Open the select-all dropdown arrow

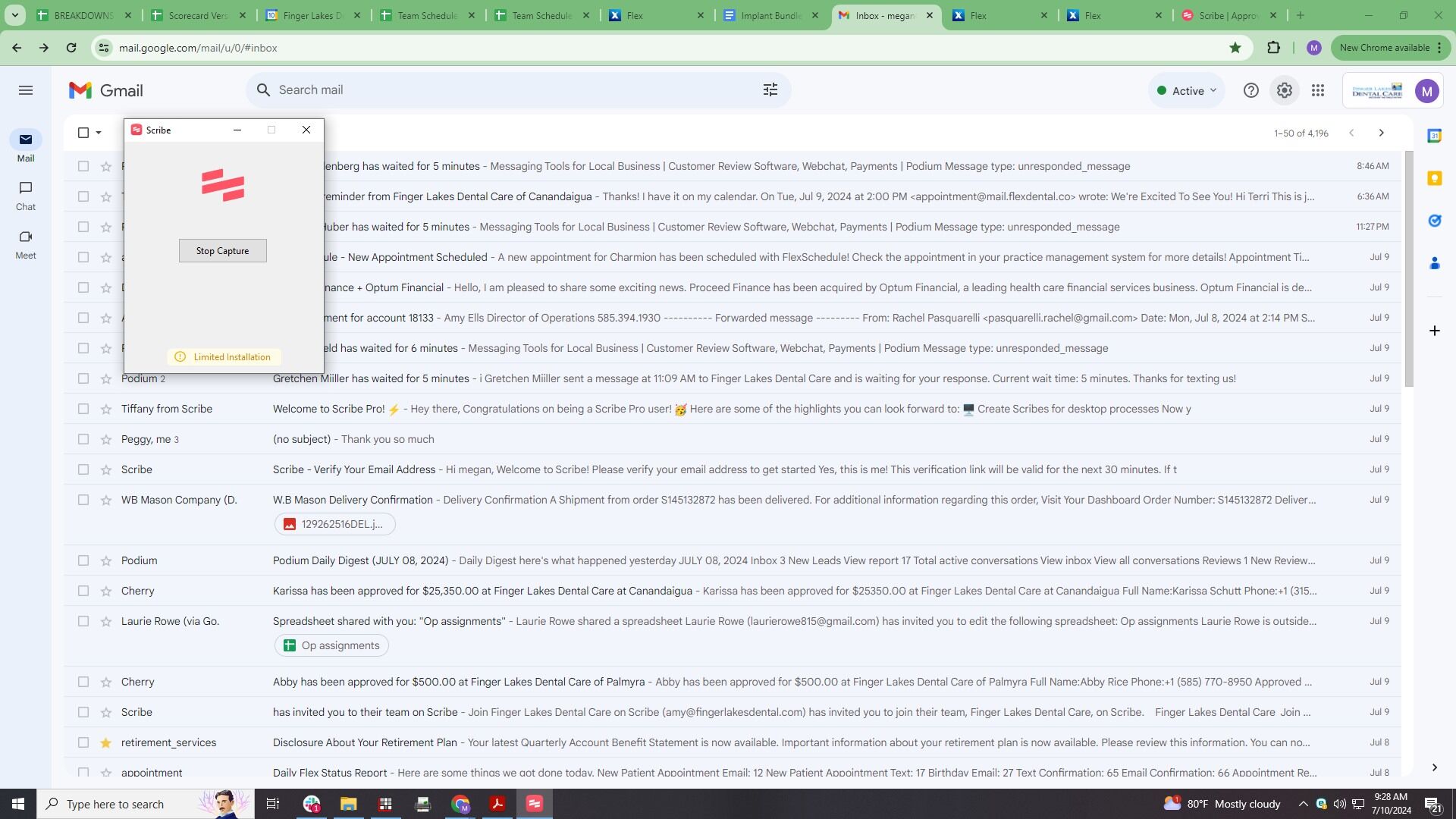coord(99,133)
